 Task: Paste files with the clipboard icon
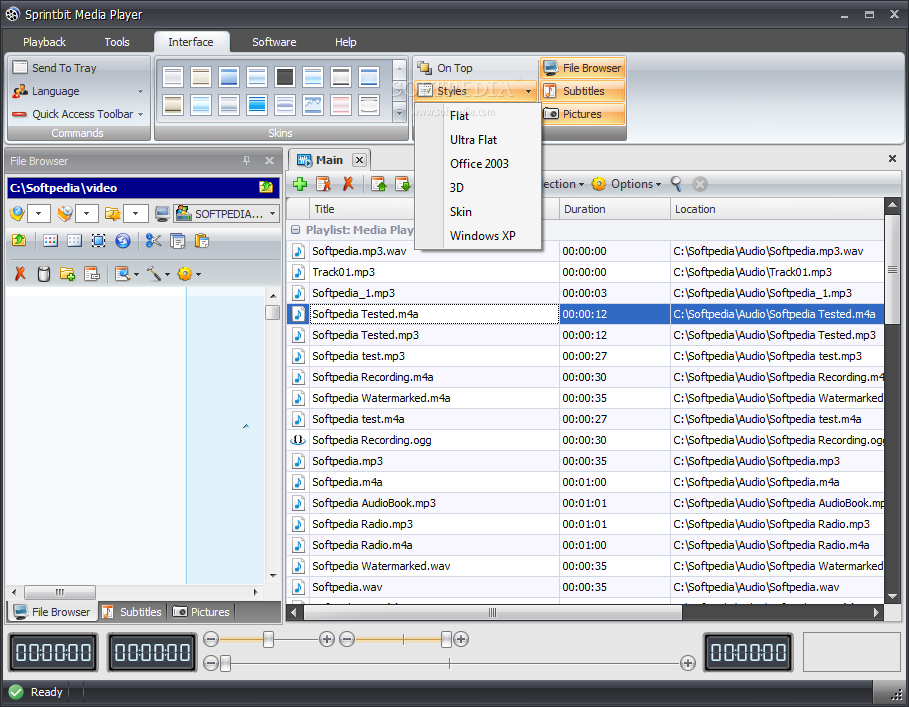202,240
